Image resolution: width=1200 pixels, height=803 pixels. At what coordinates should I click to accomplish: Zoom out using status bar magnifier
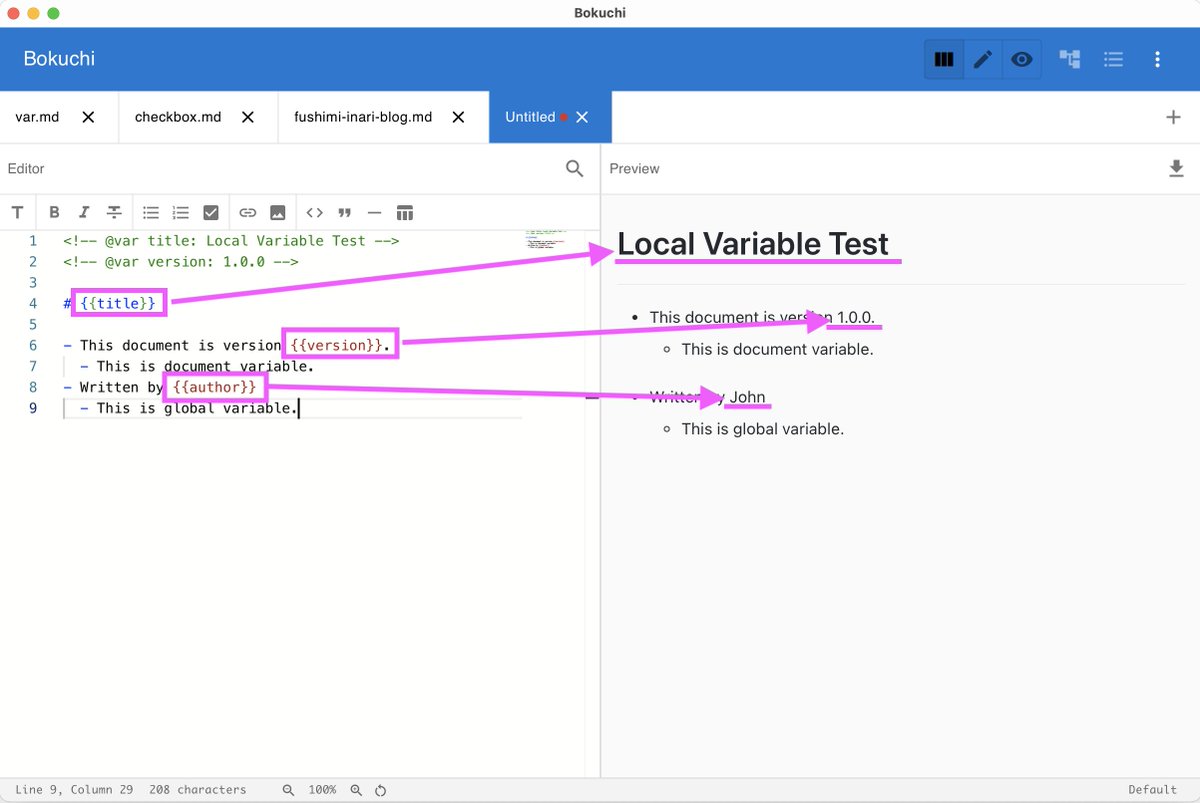pos(289,790)
